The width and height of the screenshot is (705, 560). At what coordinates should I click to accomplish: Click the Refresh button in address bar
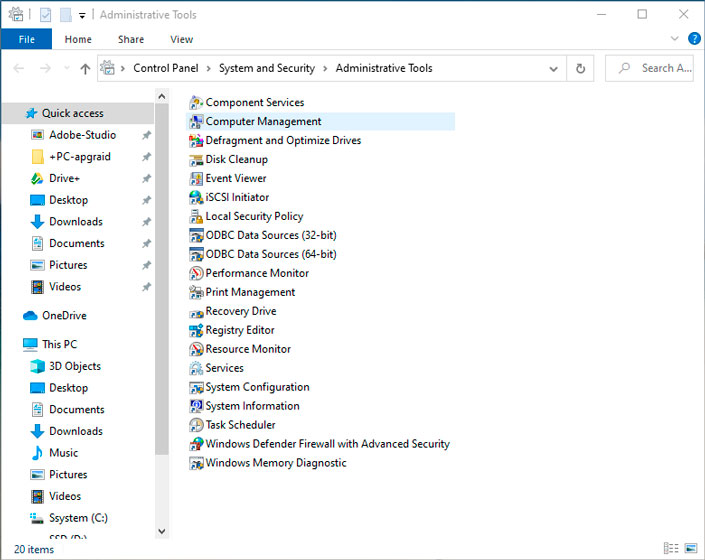580,68
